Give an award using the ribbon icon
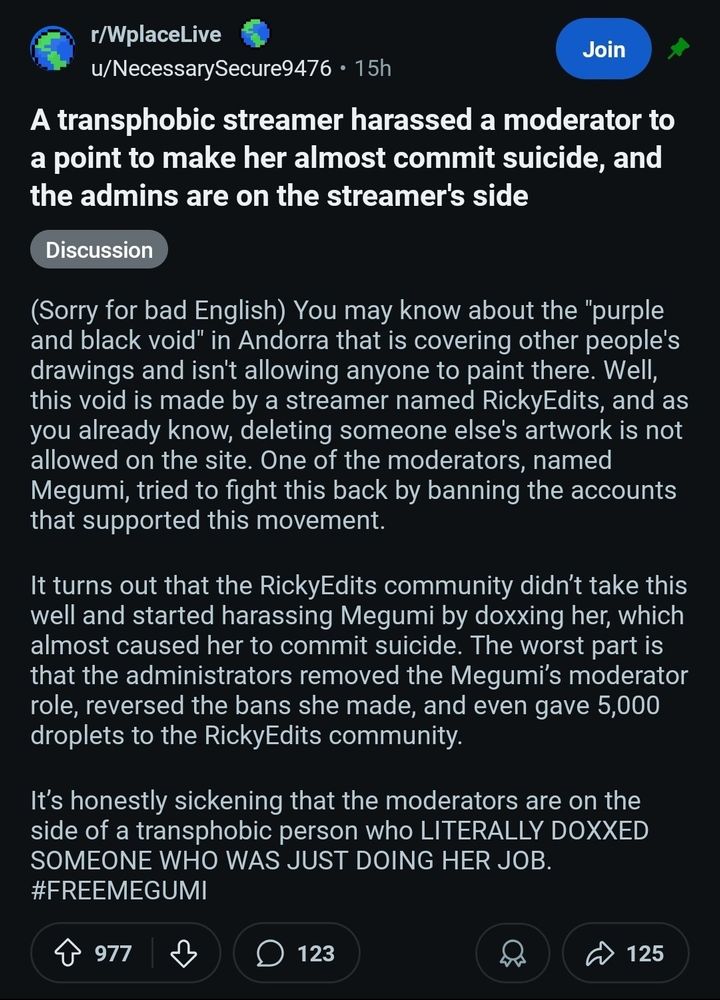Viewport: 720px width, 1000px height. pyautogui.click(x=512, y=953)
